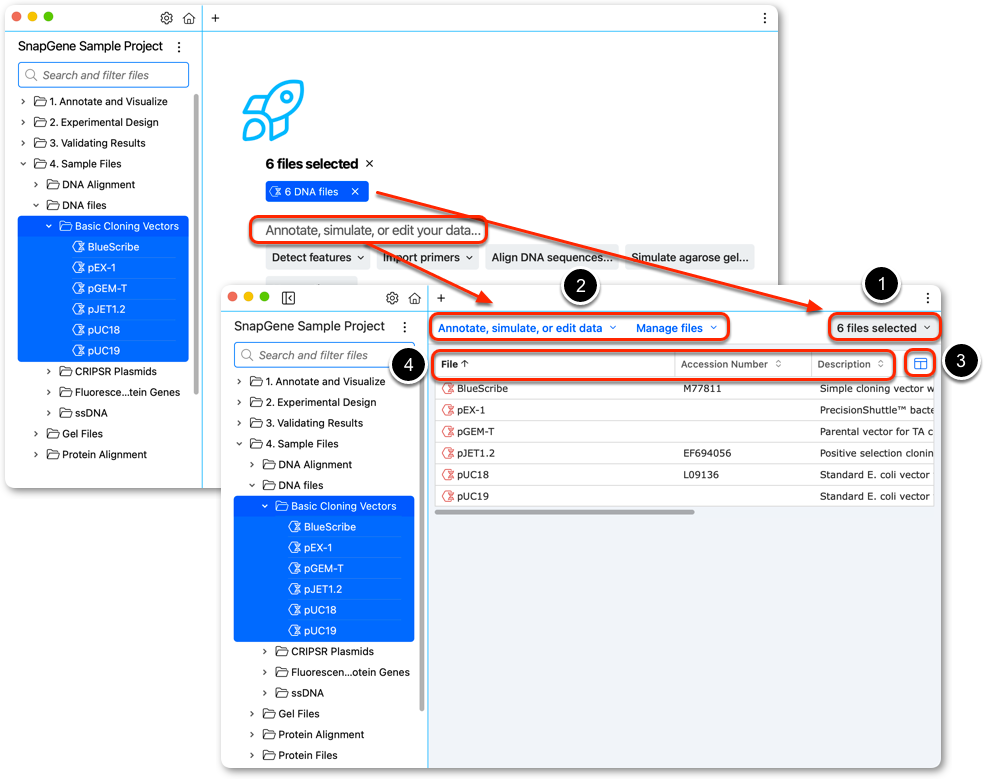Click accession number L09136

point(701,474)
